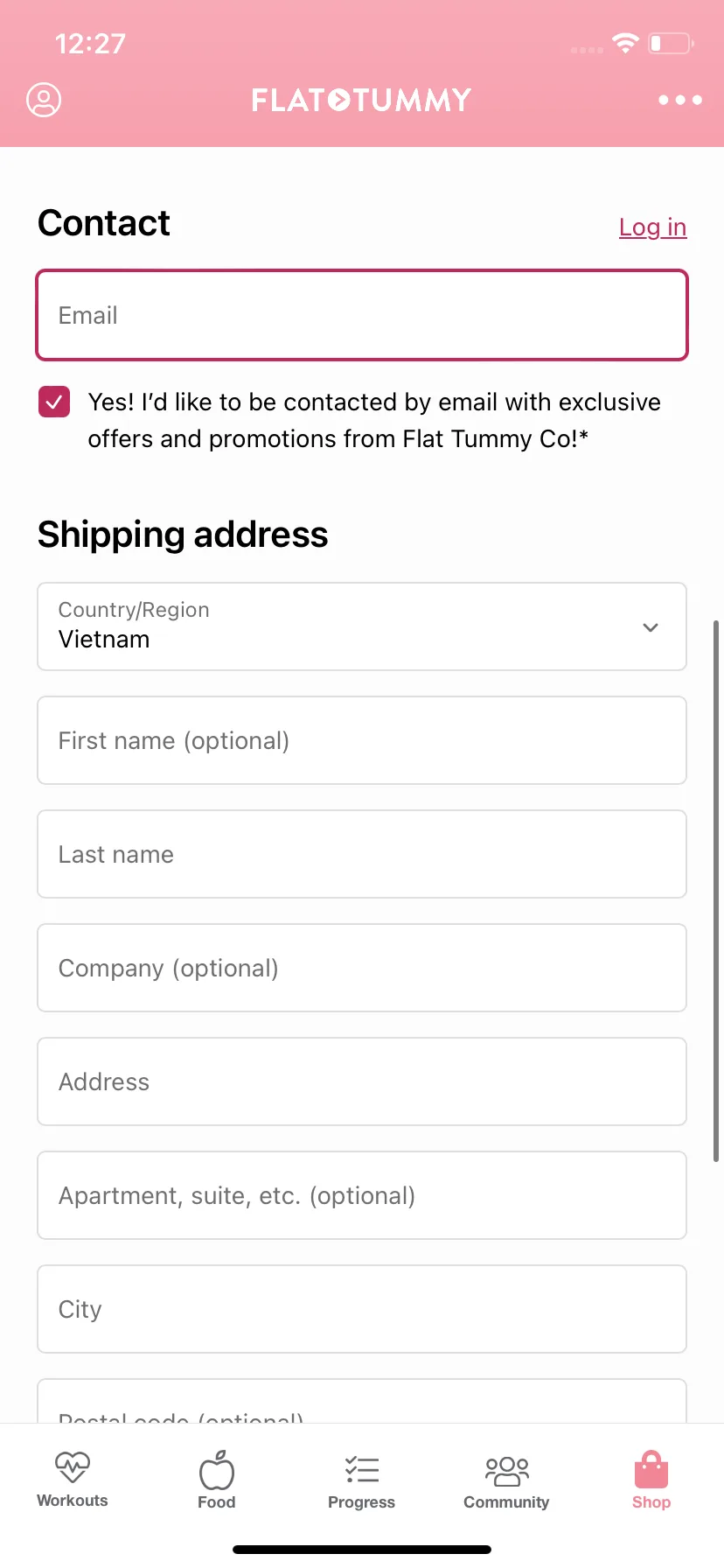Open the Community people icon tab
The image size is (724, 1568).
click(506, 1480)
